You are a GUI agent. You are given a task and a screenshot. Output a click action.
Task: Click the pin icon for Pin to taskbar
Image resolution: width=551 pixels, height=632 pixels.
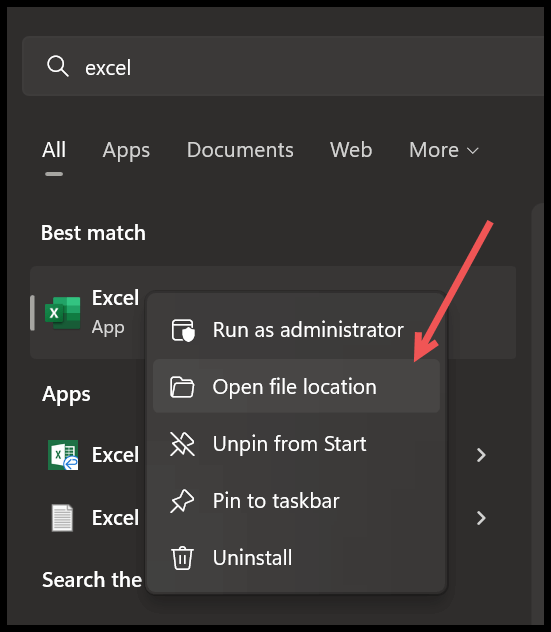182,501
